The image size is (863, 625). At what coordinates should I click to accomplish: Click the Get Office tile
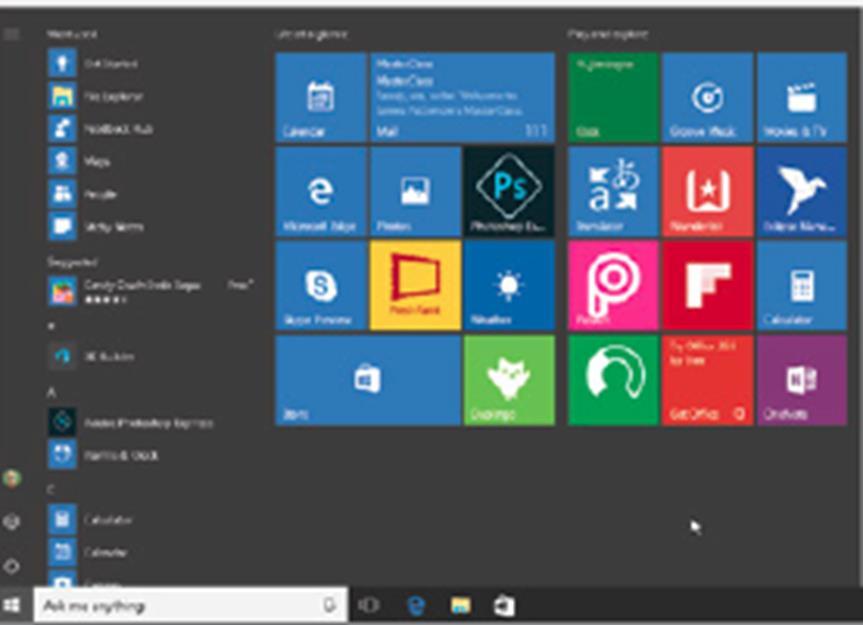(x=708, y=380)
